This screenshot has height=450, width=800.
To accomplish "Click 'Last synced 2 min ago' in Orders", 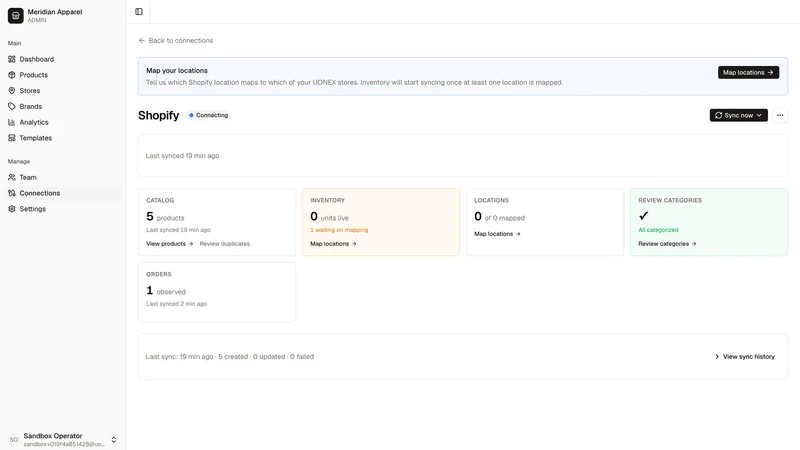I will click(x=177, y=304).
